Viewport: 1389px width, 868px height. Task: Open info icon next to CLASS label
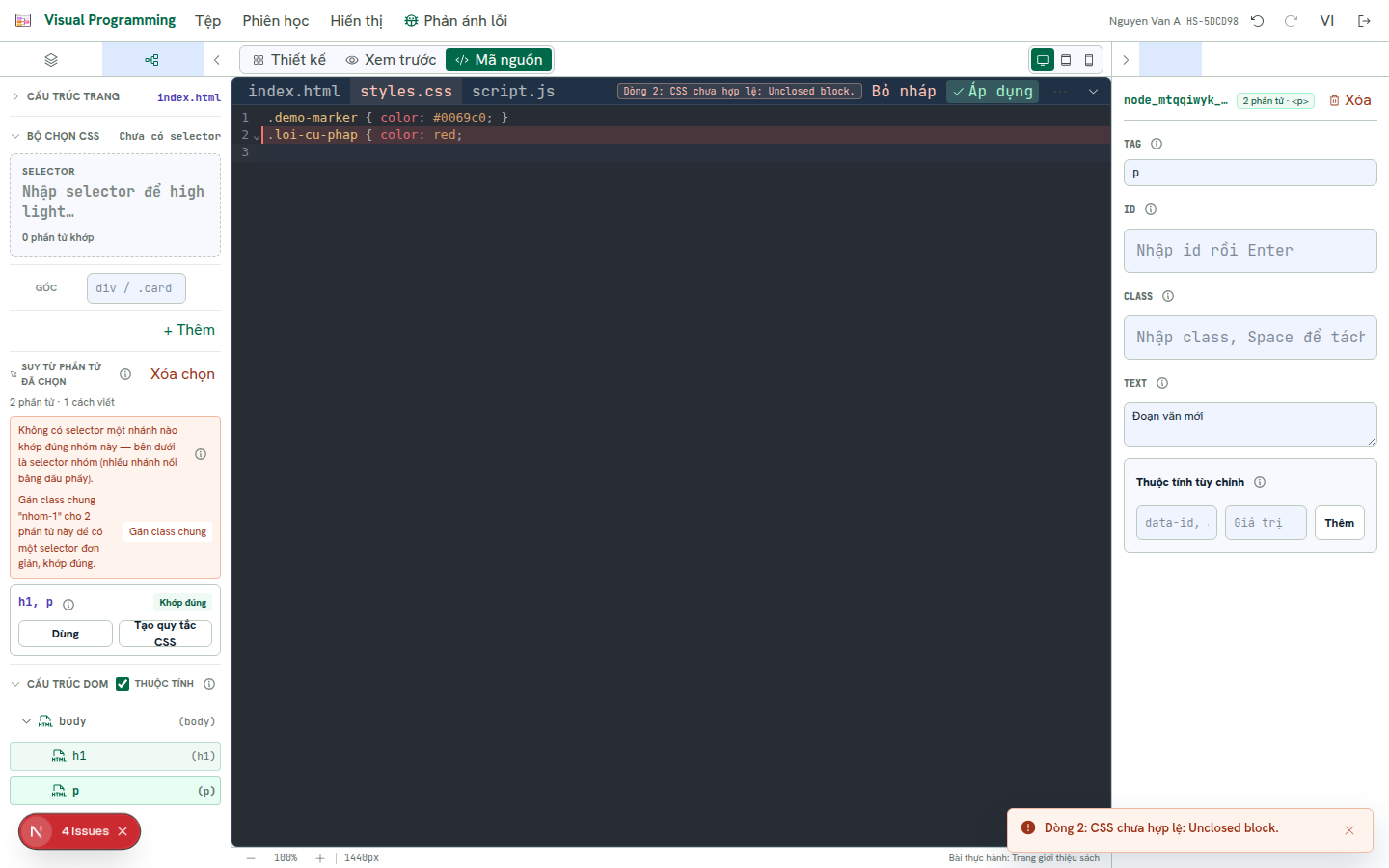tap(1168, 296)
